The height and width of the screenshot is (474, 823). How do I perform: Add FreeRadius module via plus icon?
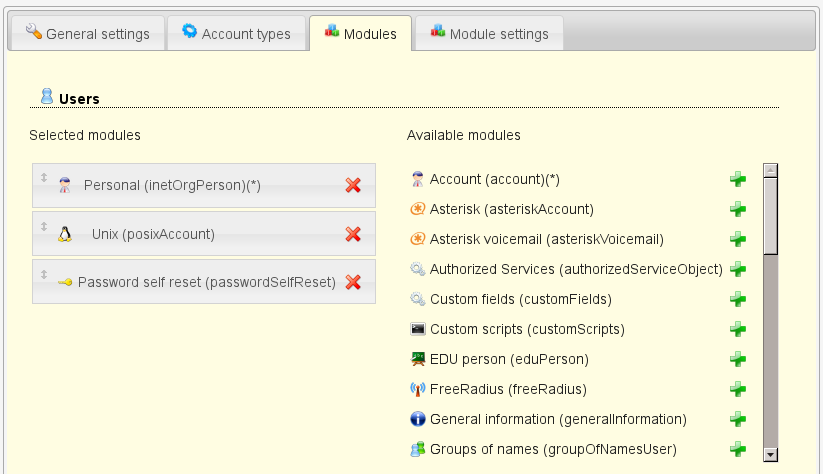click(x=738, y=389)
